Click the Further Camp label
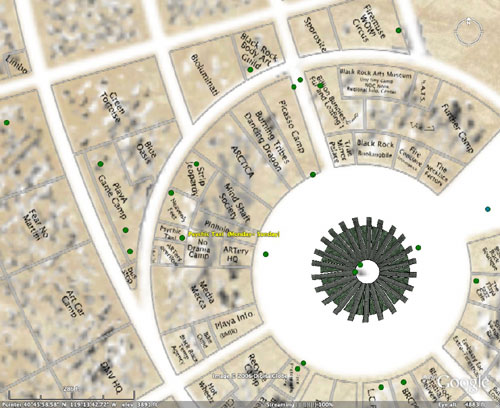This screenshot has width=500, height=408. (457, 128)
